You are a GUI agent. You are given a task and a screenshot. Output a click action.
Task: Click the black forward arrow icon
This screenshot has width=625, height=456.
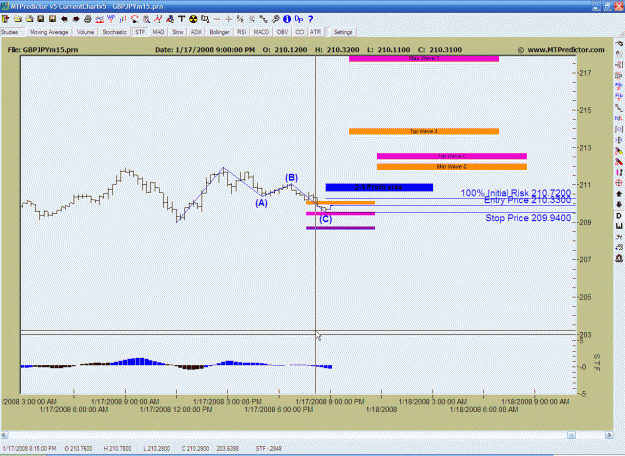pos(76,19)
